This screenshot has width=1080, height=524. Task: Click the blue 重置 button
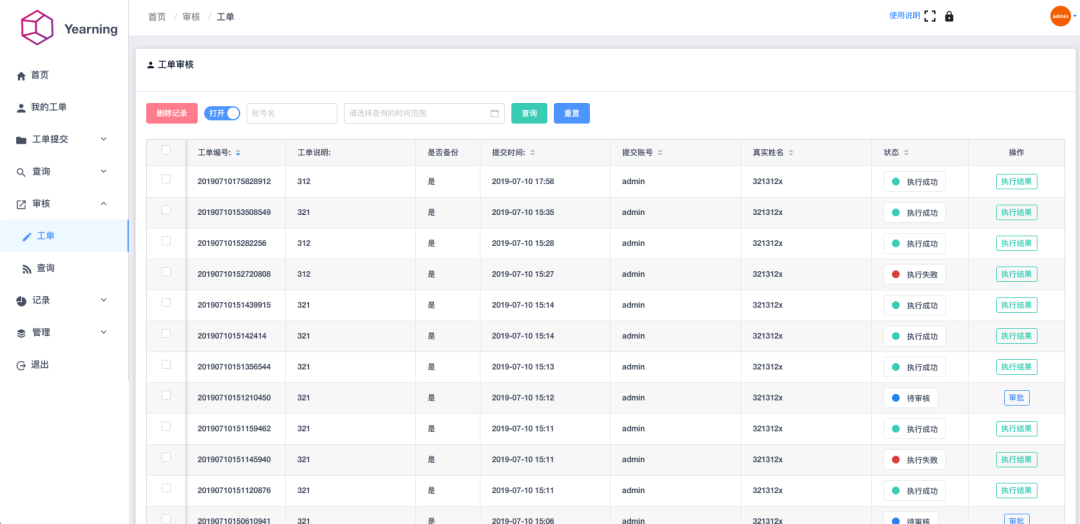(572, 114)
